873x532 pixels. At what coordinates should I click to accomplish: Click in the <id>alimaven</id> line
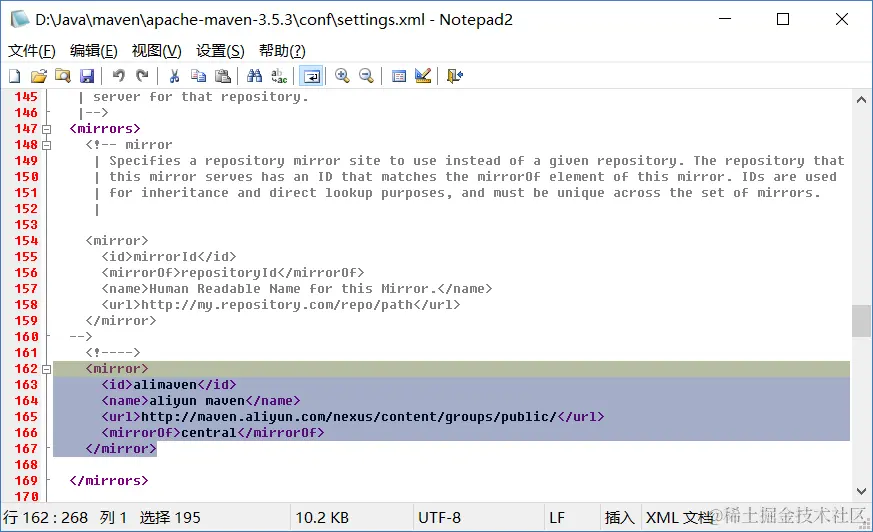point(169,385)
